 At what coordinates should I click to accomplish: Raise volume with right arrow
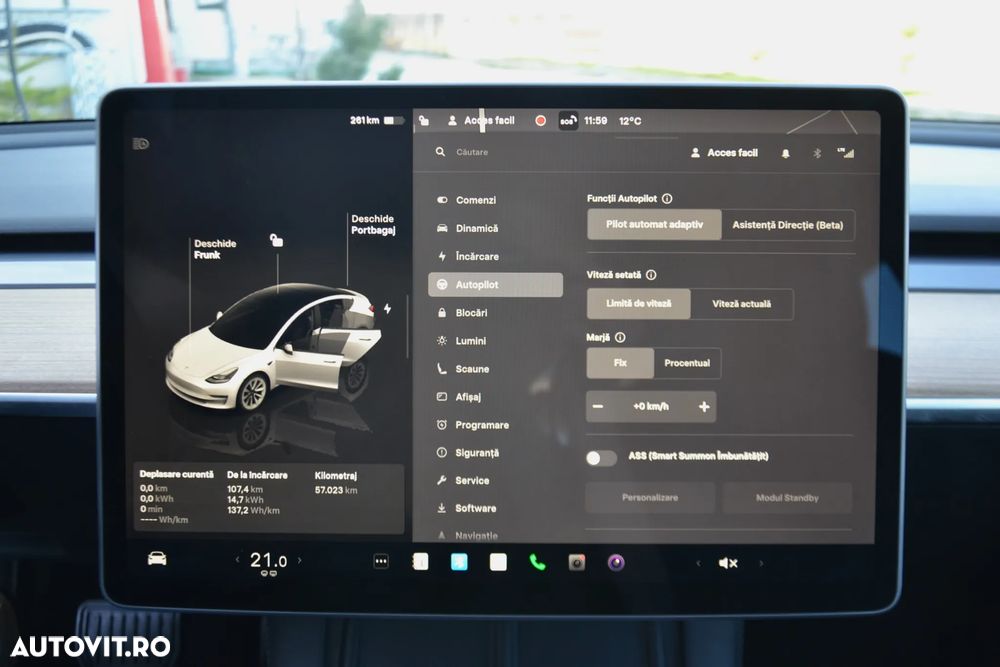[x=761, y=563]
